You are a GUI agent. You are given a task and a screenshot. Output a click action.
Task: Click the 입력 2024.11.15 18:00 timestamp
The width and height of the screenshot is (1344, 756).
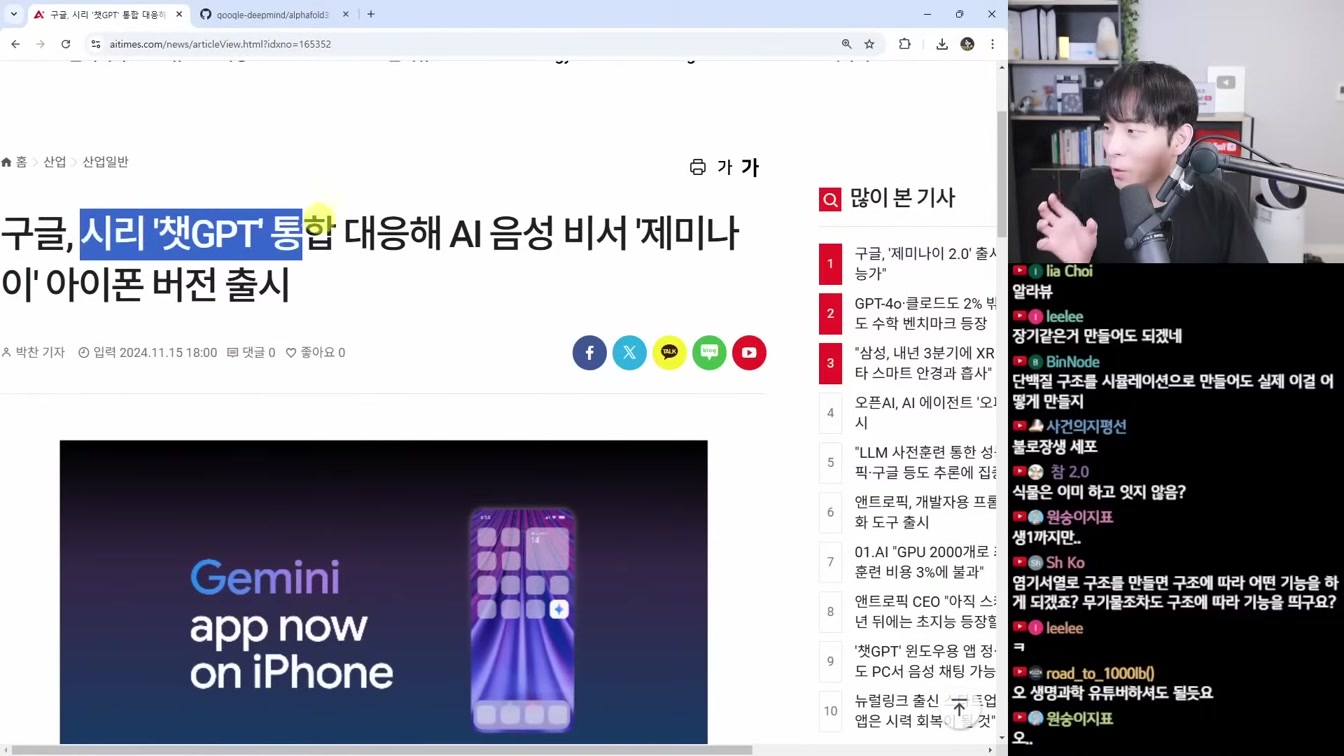(x=147, y=353)
